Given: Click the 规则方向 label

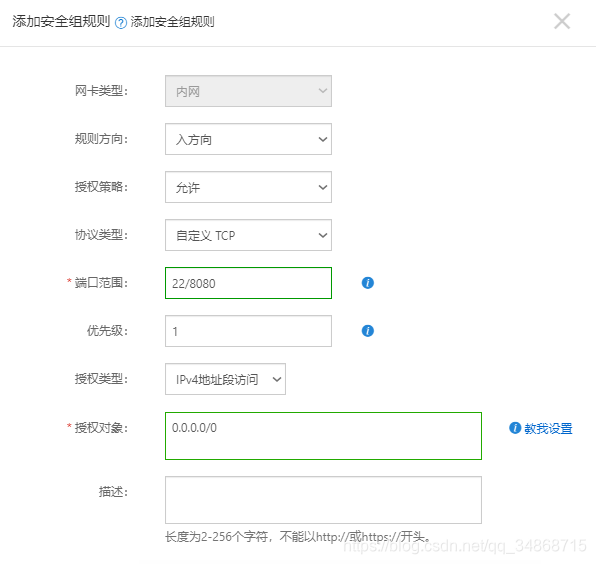Looking at the screenshot, I should [x=101, y=139].
